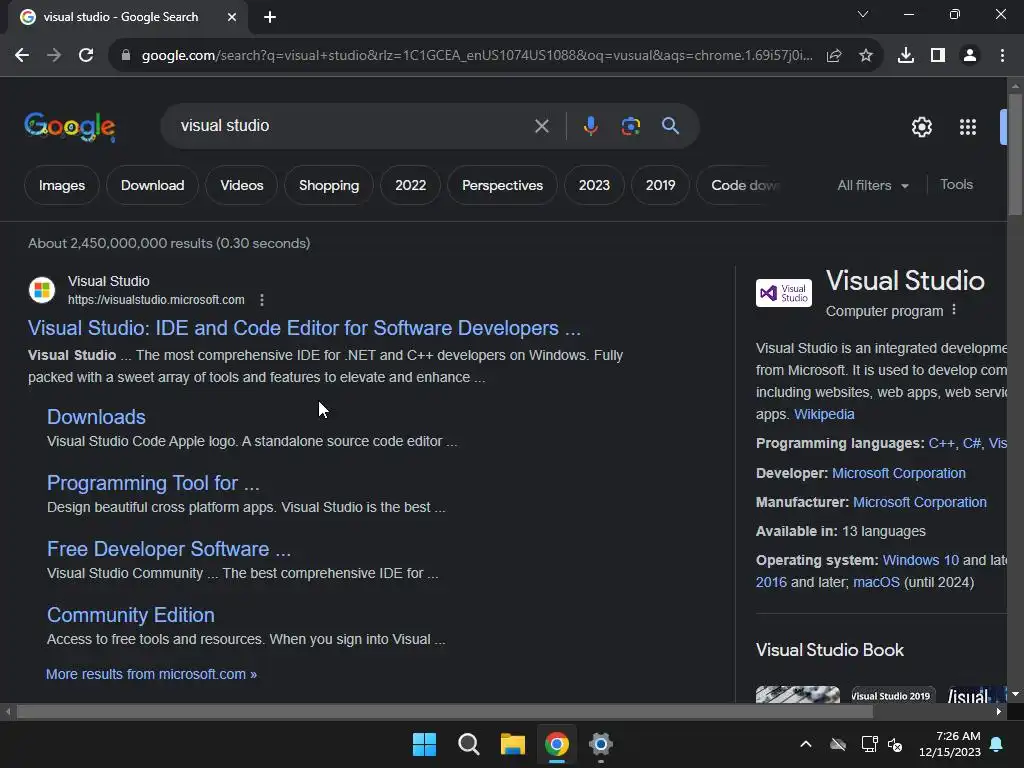Click the browser forward arrow

pos(54,56)
